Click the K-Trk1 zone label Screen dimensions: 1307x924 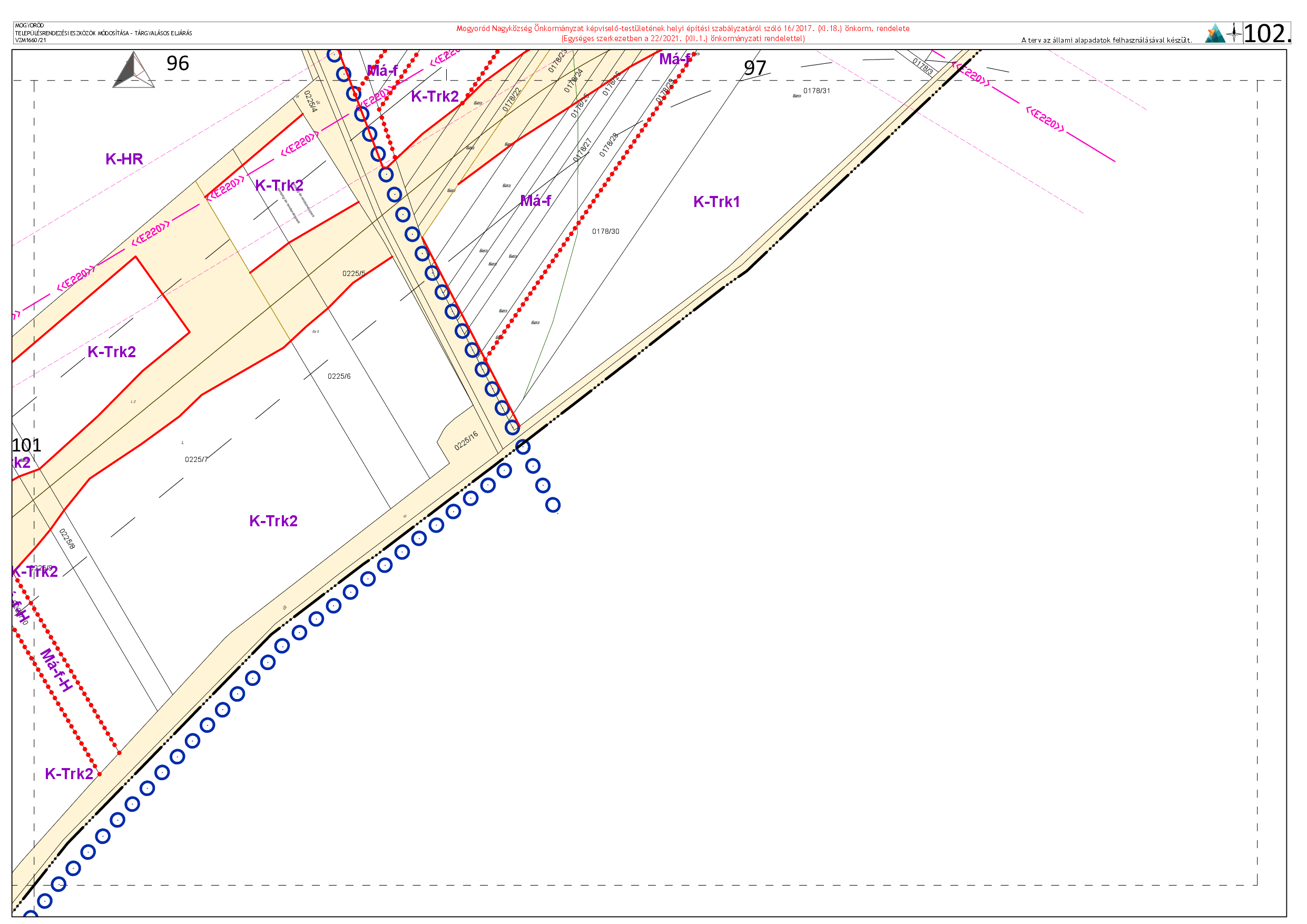(x=716, y=202)
